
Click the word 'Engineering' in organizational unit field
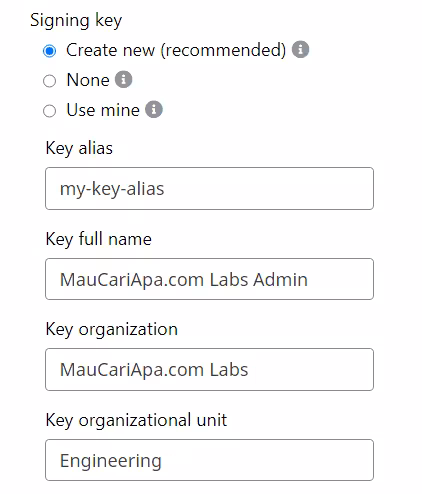[x=111, y=461]
